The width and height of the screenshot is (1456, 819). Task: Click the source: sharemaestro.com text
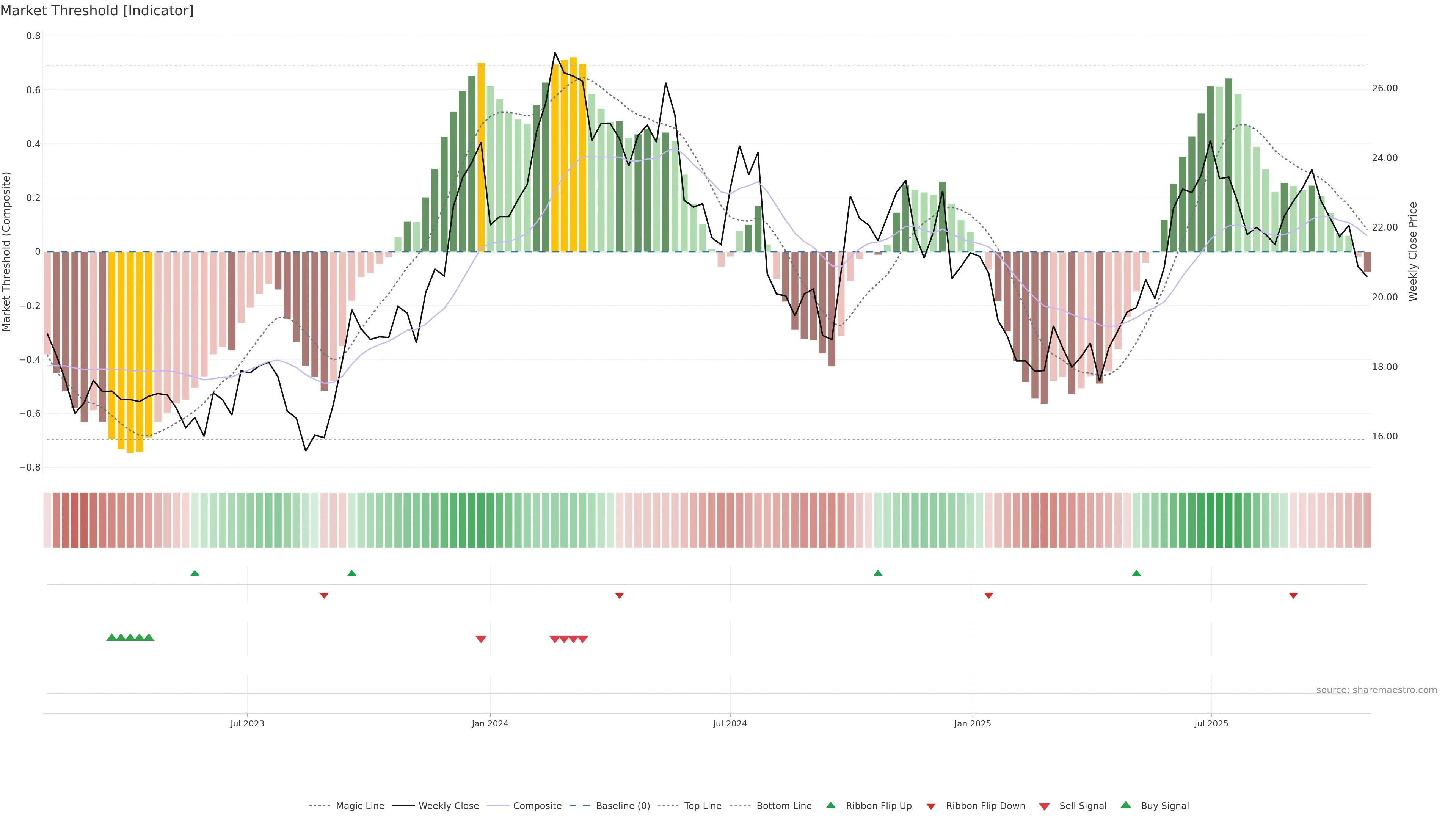point(1376,690)
